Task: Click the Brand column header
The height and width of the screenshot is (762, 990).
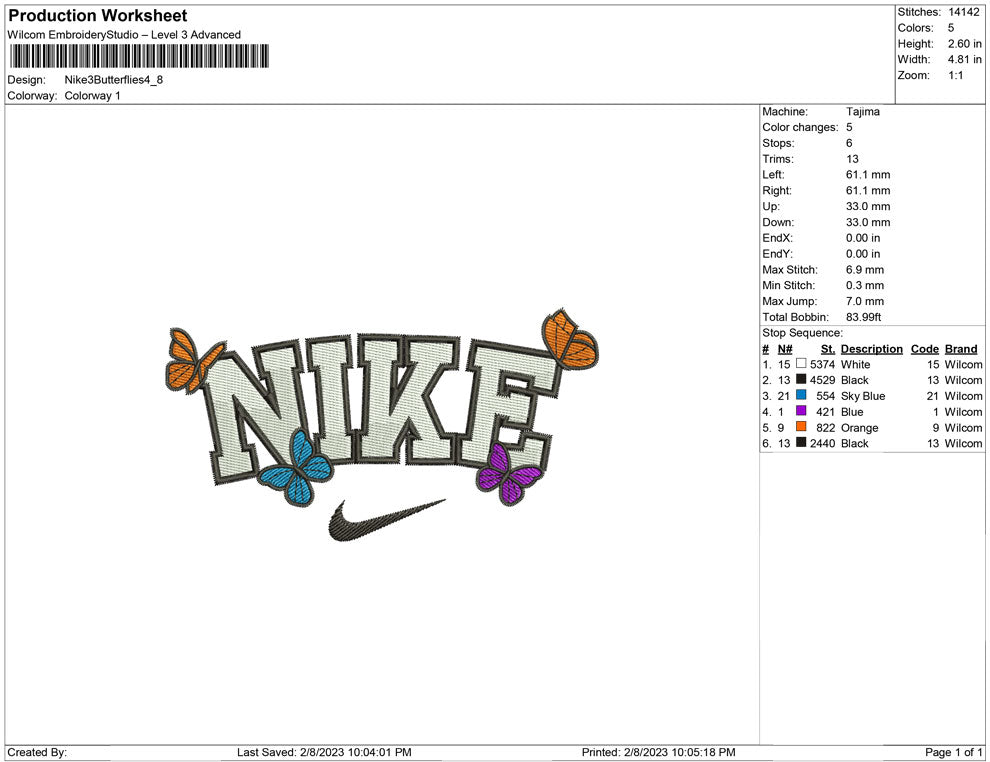Action: click(961, 349)
